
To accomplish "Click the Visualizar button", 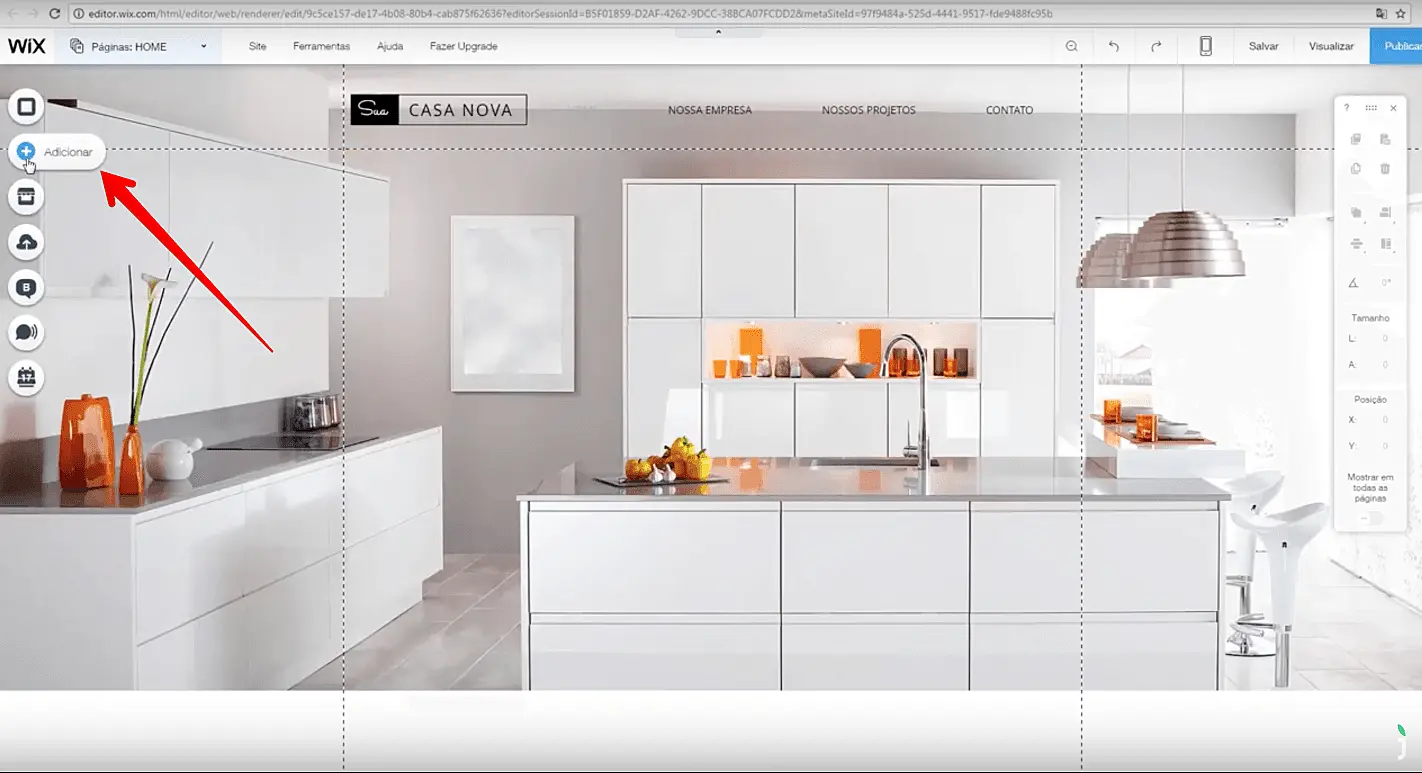I will [1331, 46].
